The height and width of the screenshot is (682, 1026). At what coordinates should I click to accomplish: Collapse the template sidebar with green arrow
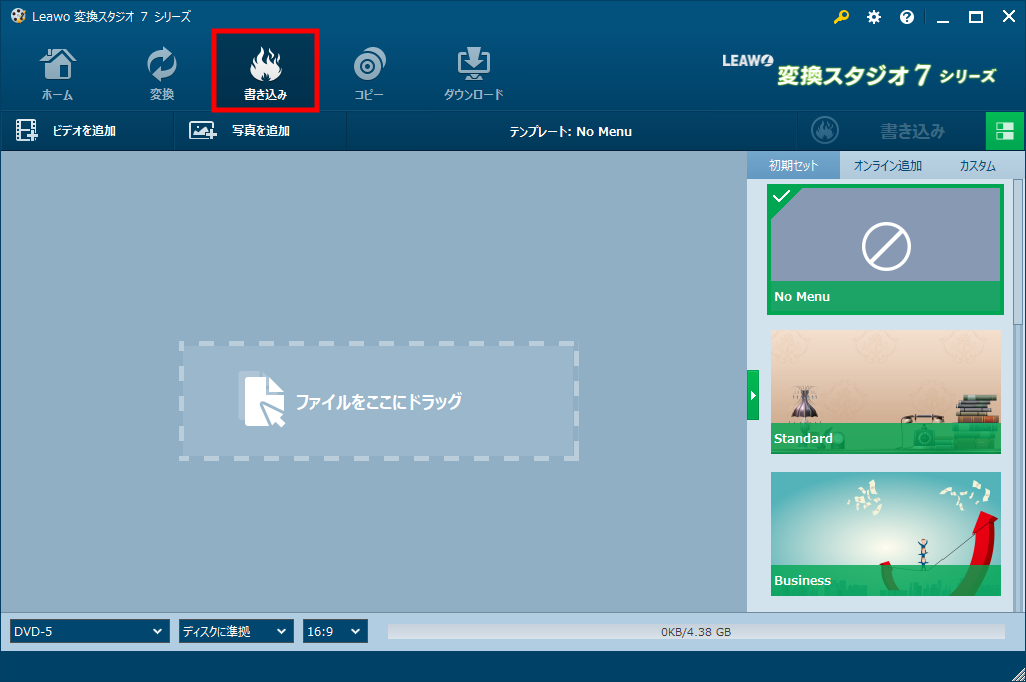coord(753,395)
